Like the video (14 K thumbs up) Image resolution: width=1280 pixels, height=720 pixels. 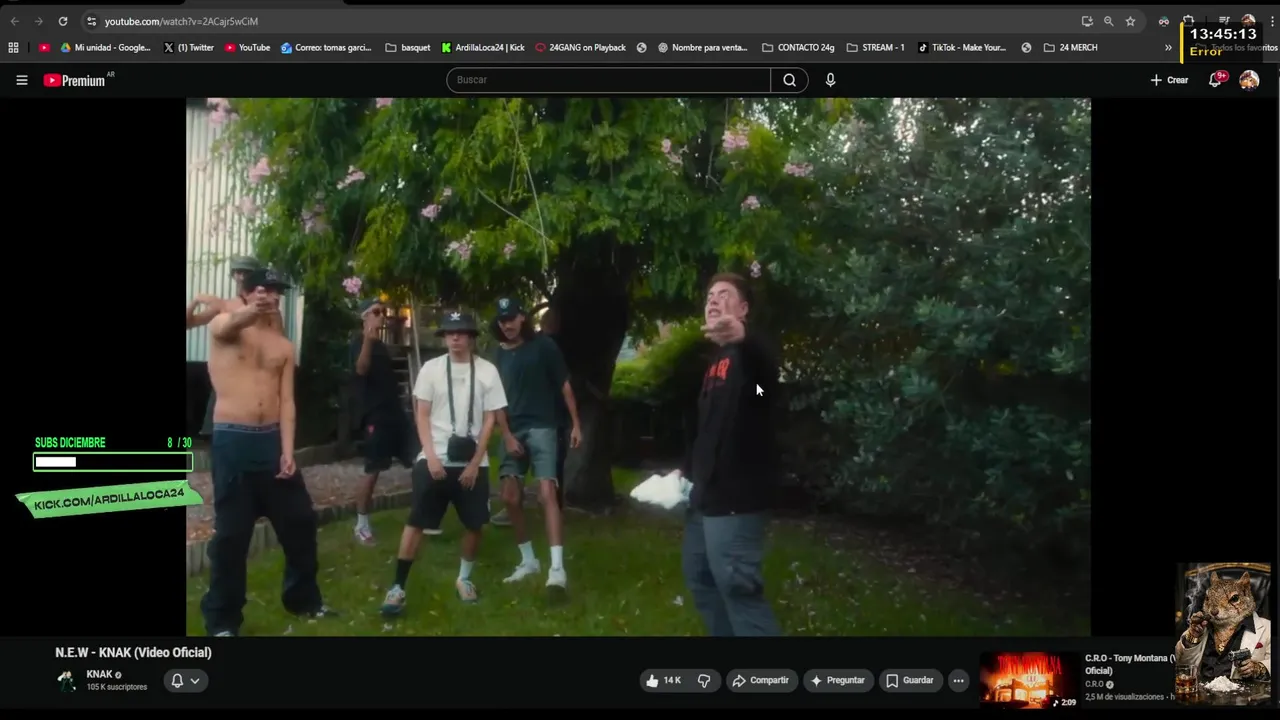664,681
